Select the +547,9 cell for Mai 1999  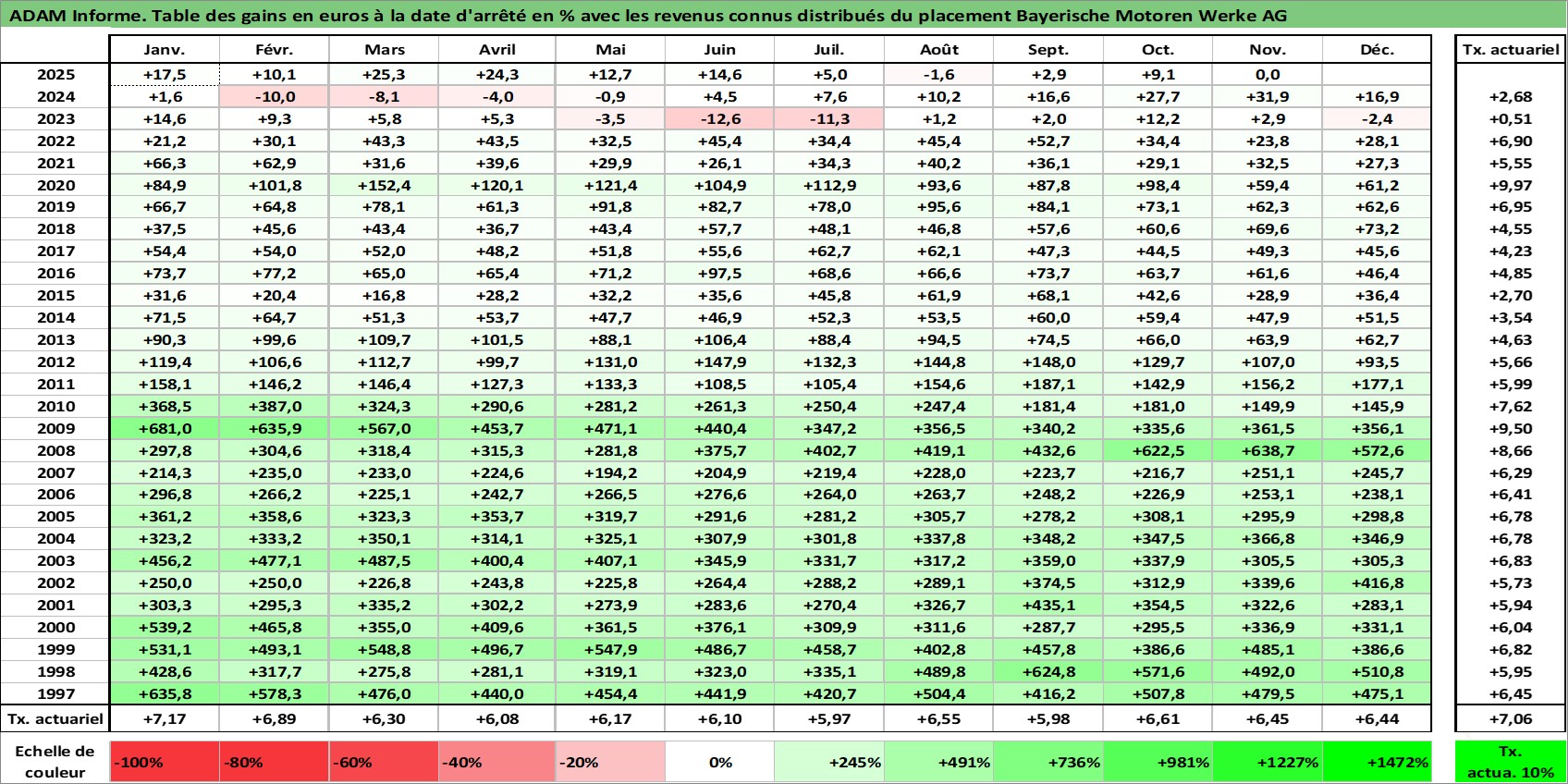pos(610,649)
